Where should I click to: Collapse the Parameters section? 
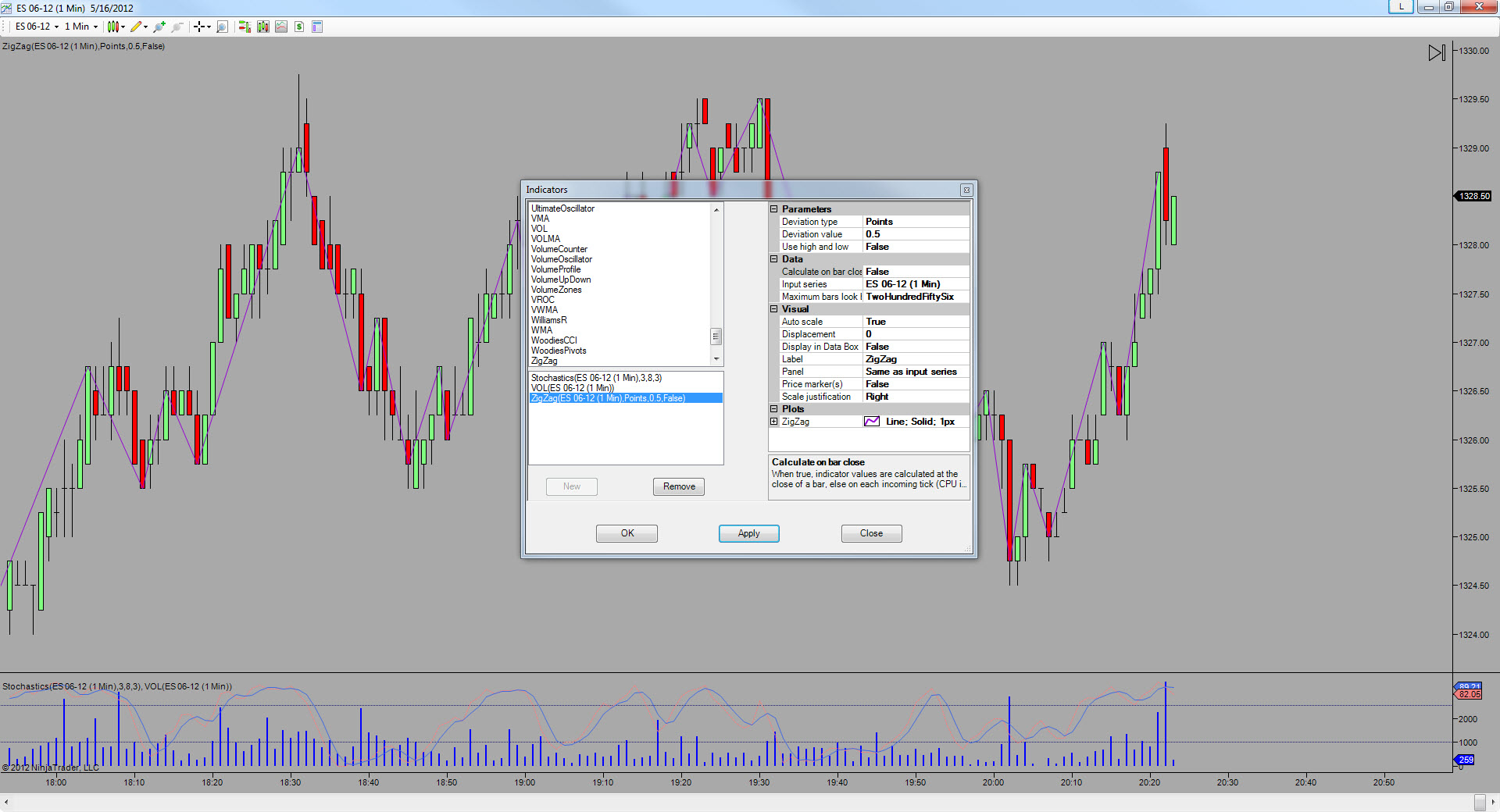click(x=774, y=209)
